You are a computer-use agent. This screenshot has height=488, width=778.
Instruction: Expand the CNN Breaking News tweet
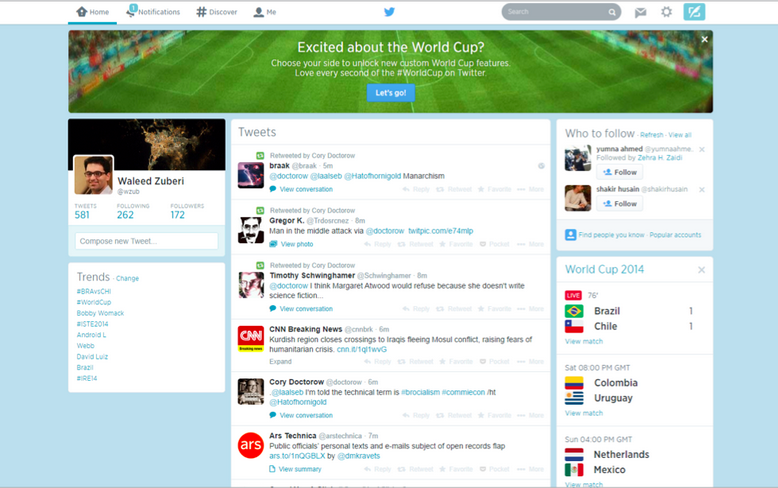pyautogui.click(x=280, y=362)
